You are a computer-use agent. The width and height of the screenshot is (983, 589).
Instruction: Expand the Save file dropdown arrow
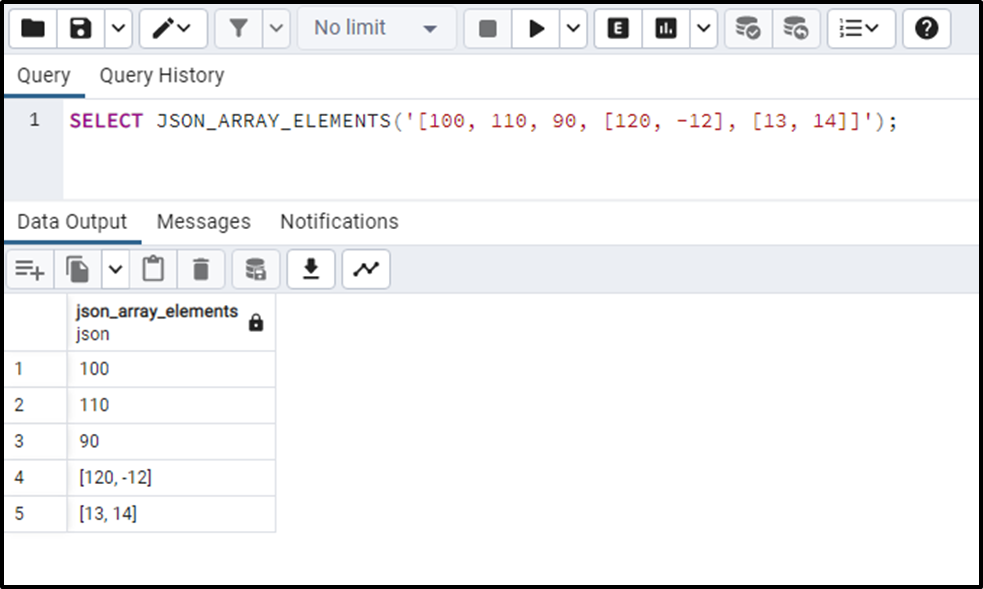(117, 29)
